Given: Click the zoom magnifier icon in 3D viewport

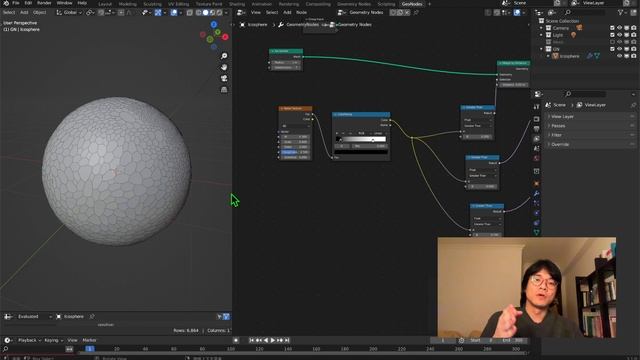Looking at the screenshot, I should 224,56.
